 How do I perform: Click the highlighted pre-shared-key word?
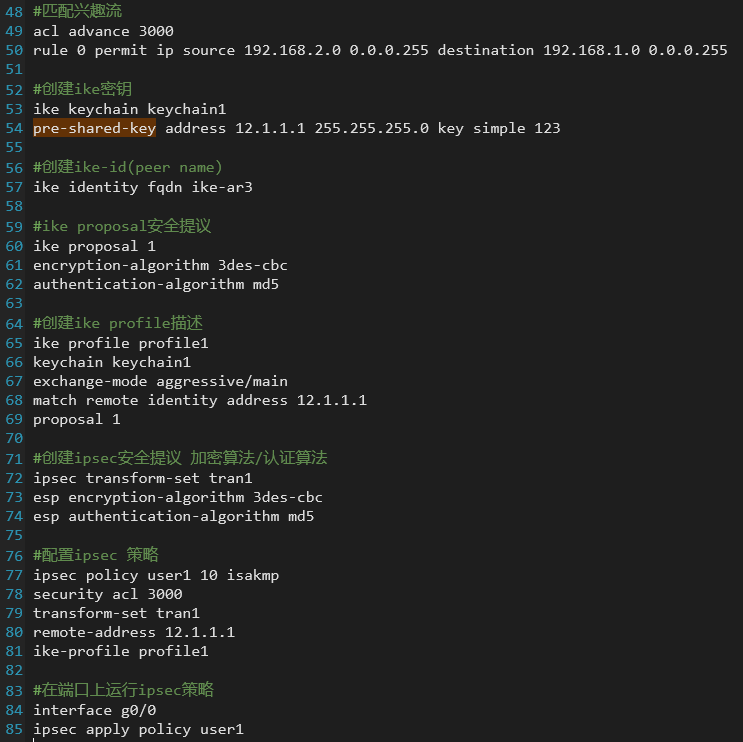[x=94, y=128]
